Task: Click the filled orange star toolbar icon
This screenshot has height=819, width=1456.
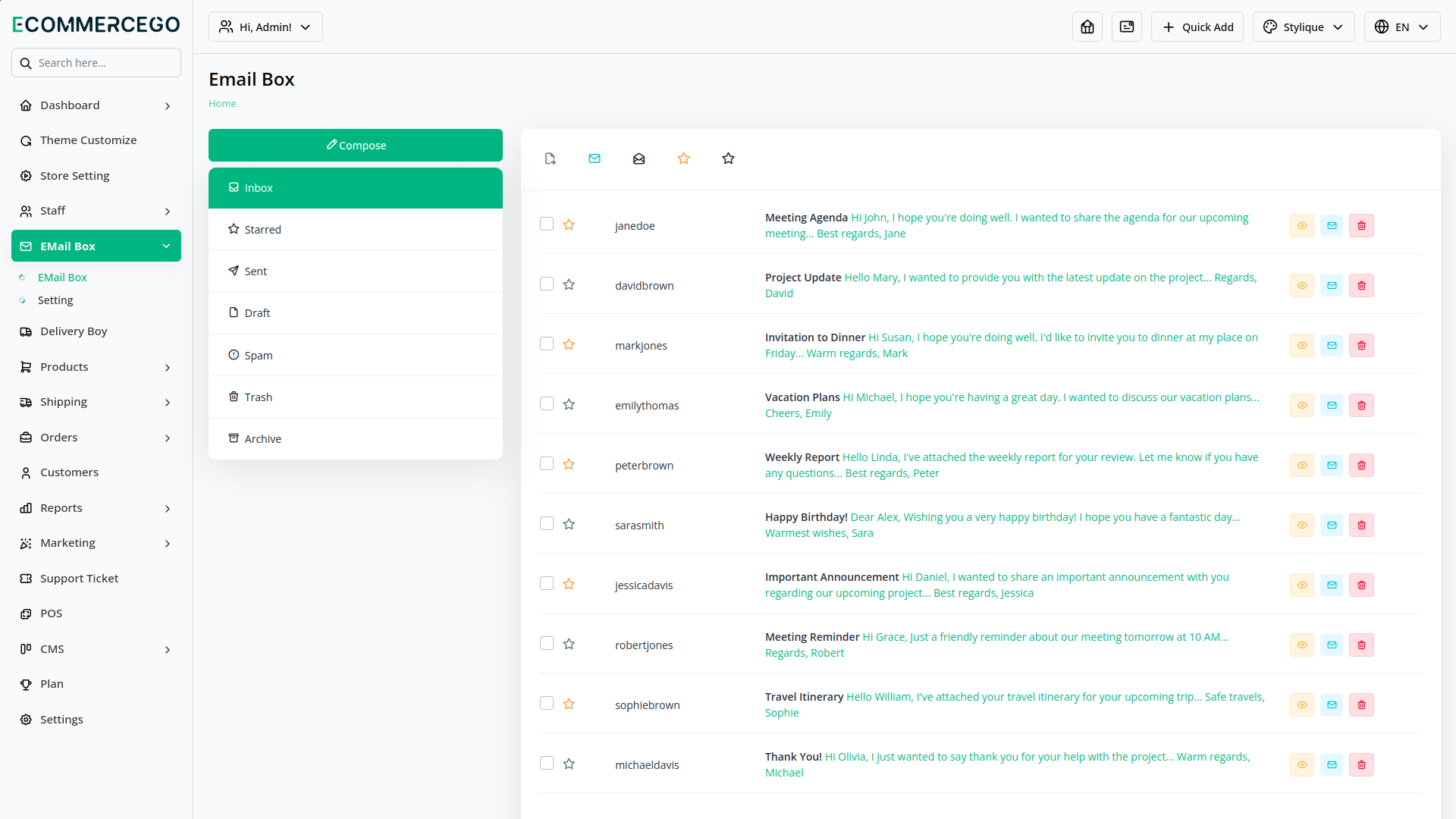Action: [683, 158]
